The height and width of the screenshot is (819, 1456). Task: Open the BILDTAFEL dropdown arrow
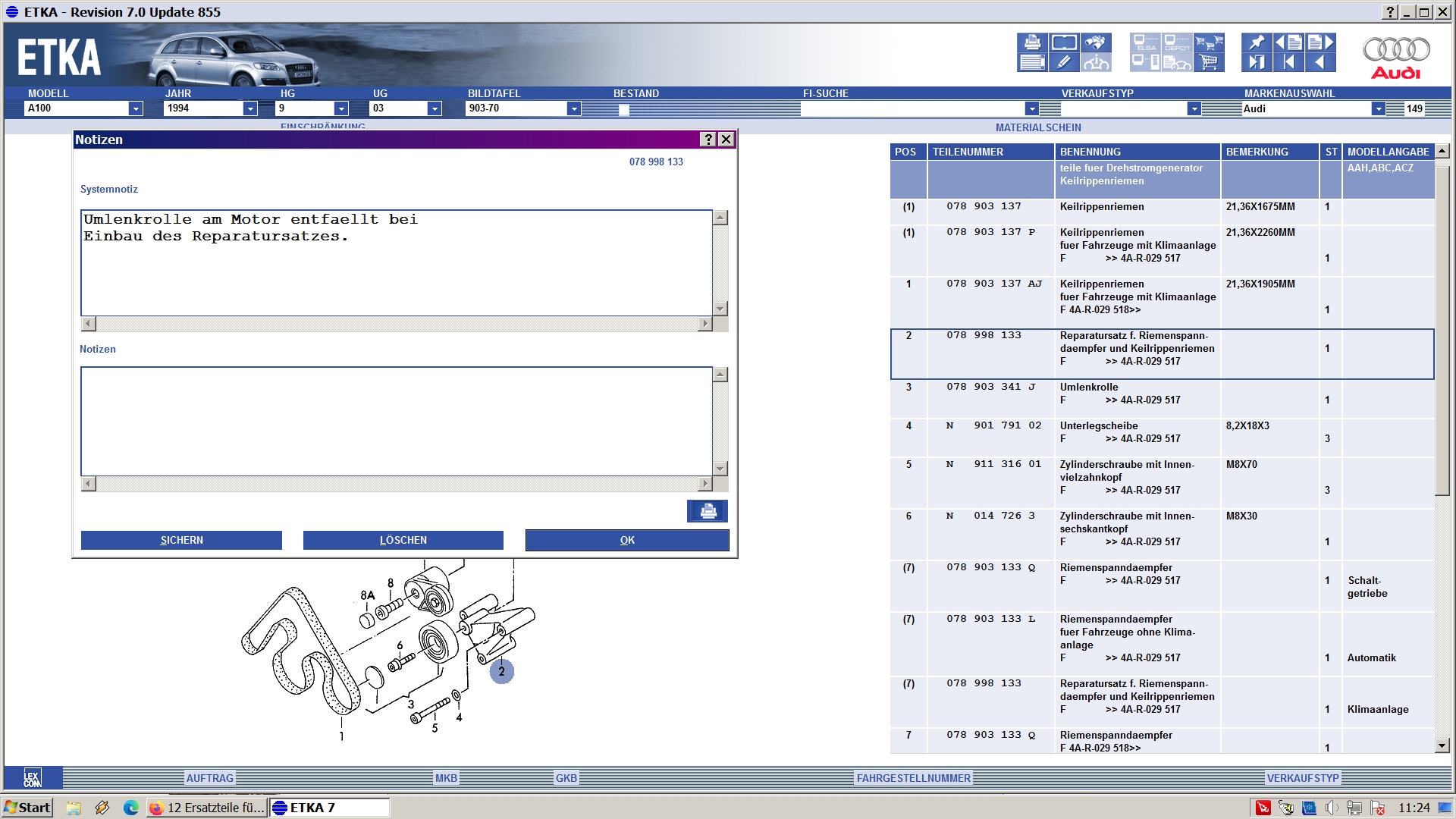[574, 108]
